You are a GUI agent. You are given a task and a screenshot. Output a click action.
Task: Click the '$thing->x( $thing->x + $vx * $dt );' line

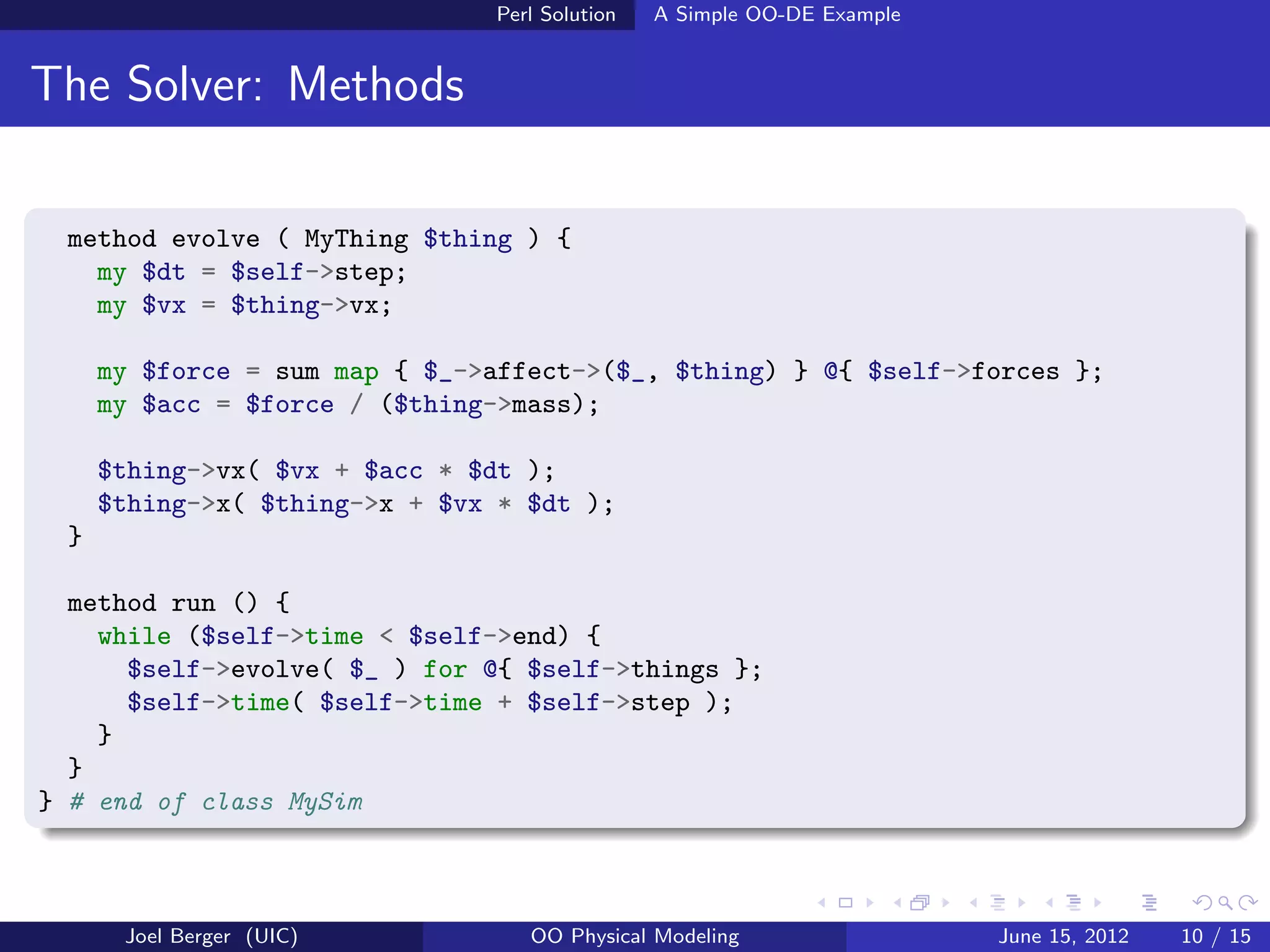355,504
